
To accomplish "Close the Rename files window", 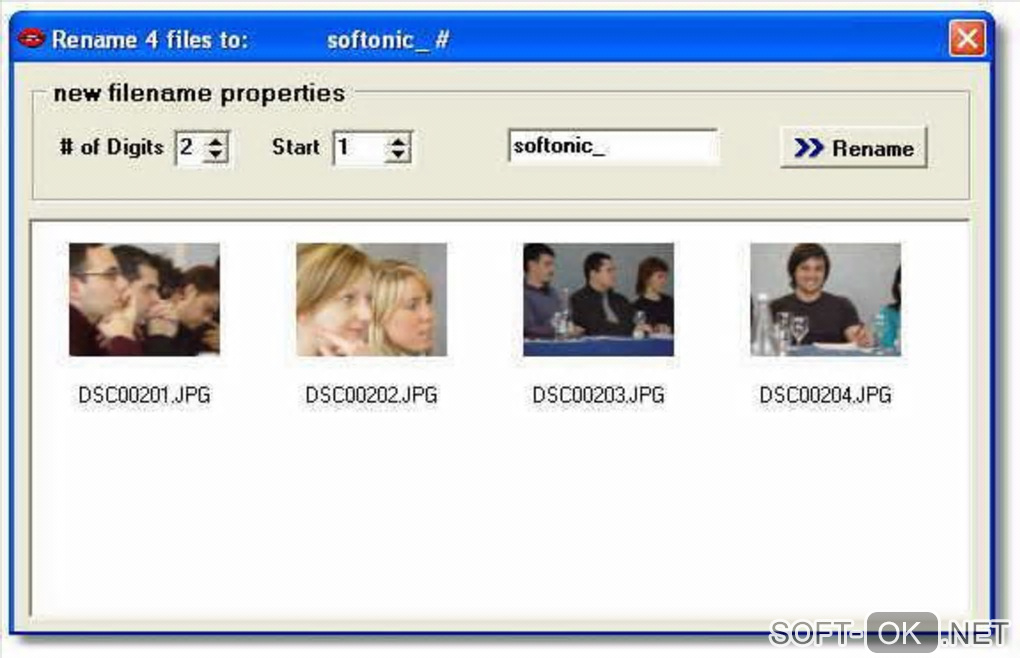I will pyautogui.click(x=967, y=38).
